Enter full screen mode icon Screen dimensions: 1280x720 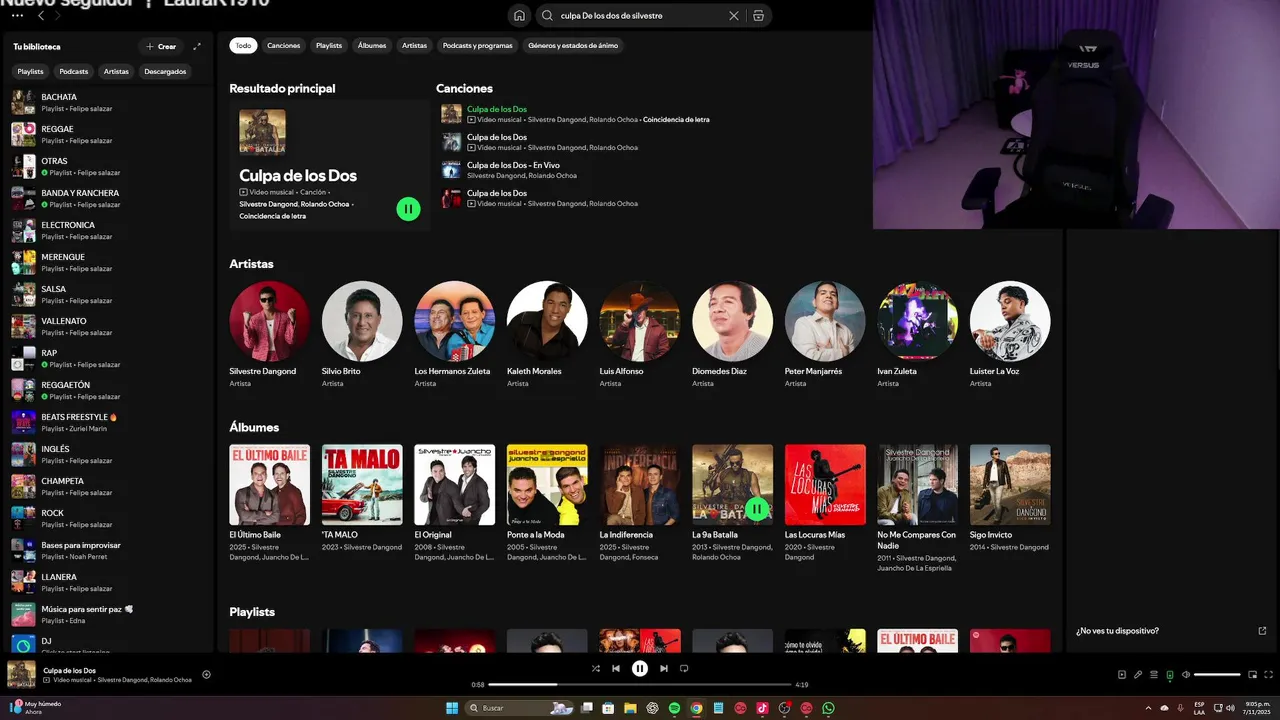pos(1269,674)
